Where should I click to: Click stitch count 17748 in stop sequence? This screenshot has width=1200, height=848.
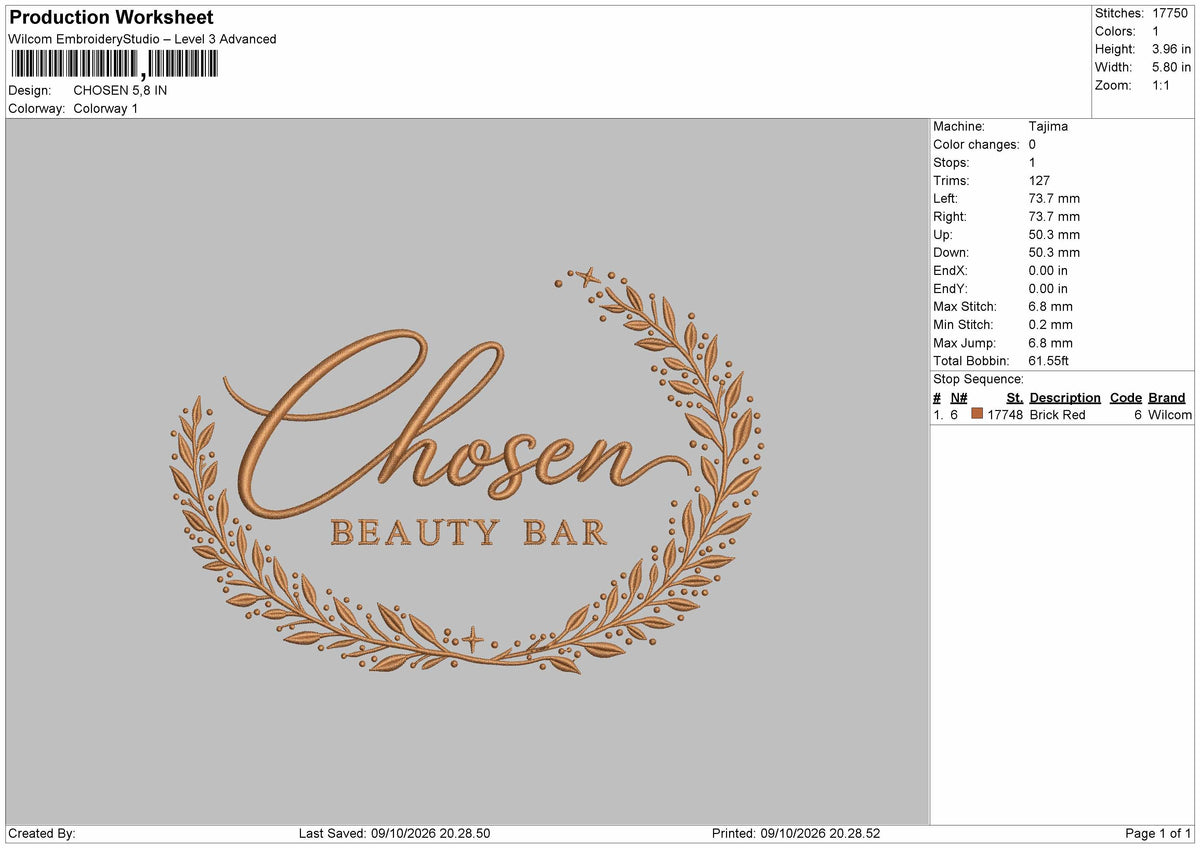tap(1005, 414)
